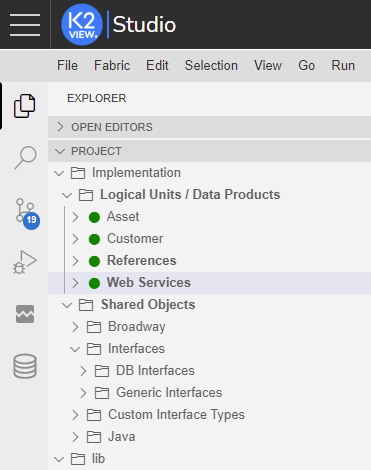Open Source Control with 19 changes
The height and width of the screenshot is (470, 371).
[27, 213]
